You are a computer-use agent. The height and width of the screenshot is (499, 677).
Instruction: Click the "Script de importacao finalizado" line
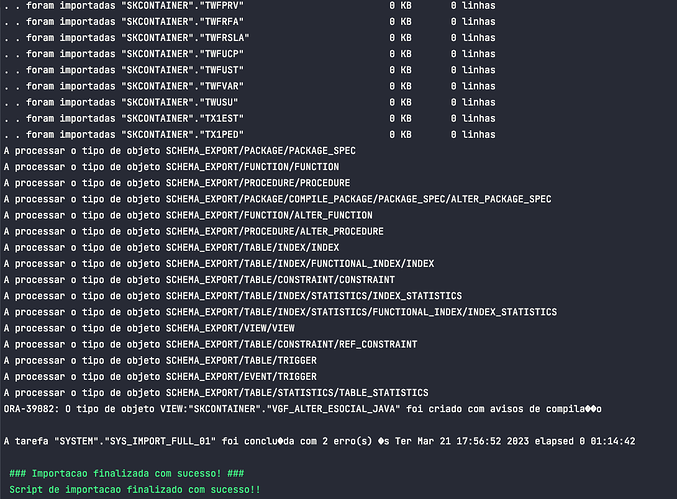(x=132, y=489)
